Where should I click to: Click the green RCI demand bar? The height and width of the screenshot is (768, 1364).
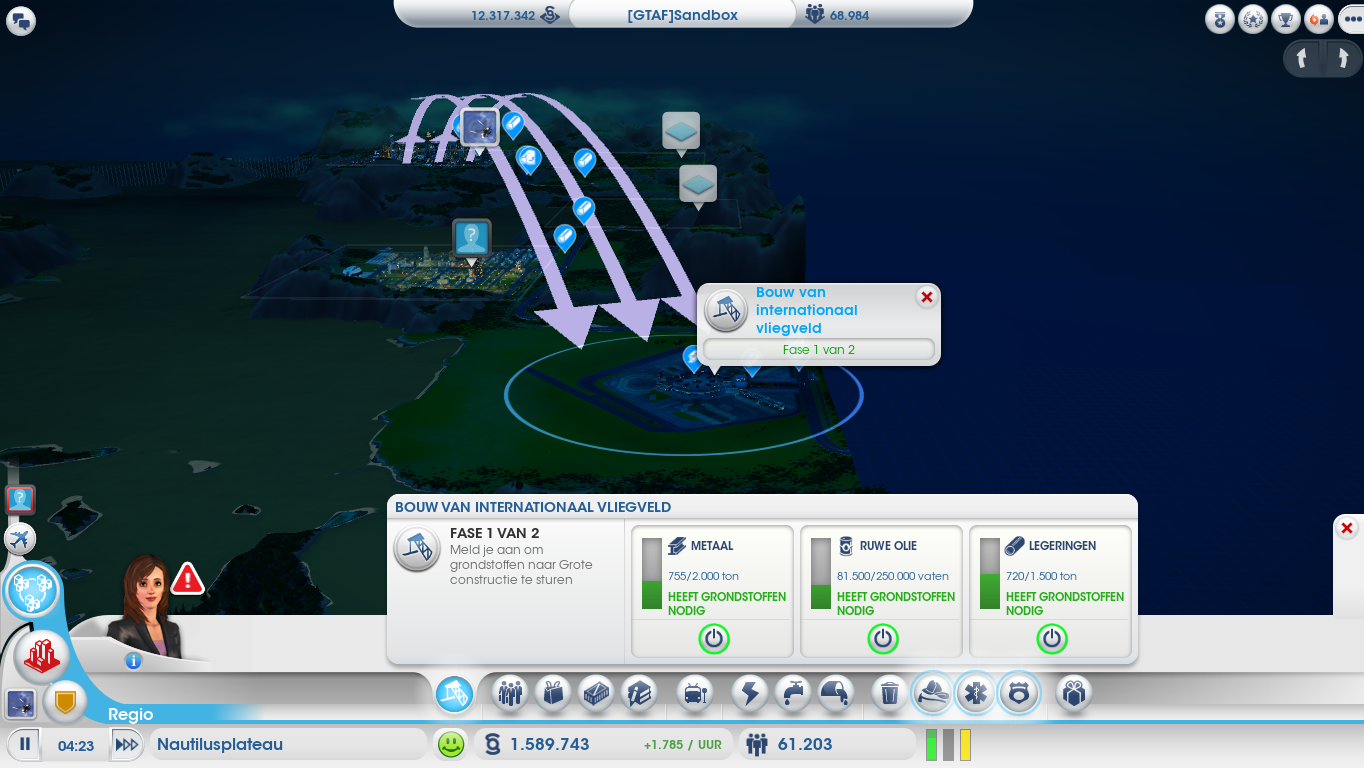click(932, 744)
